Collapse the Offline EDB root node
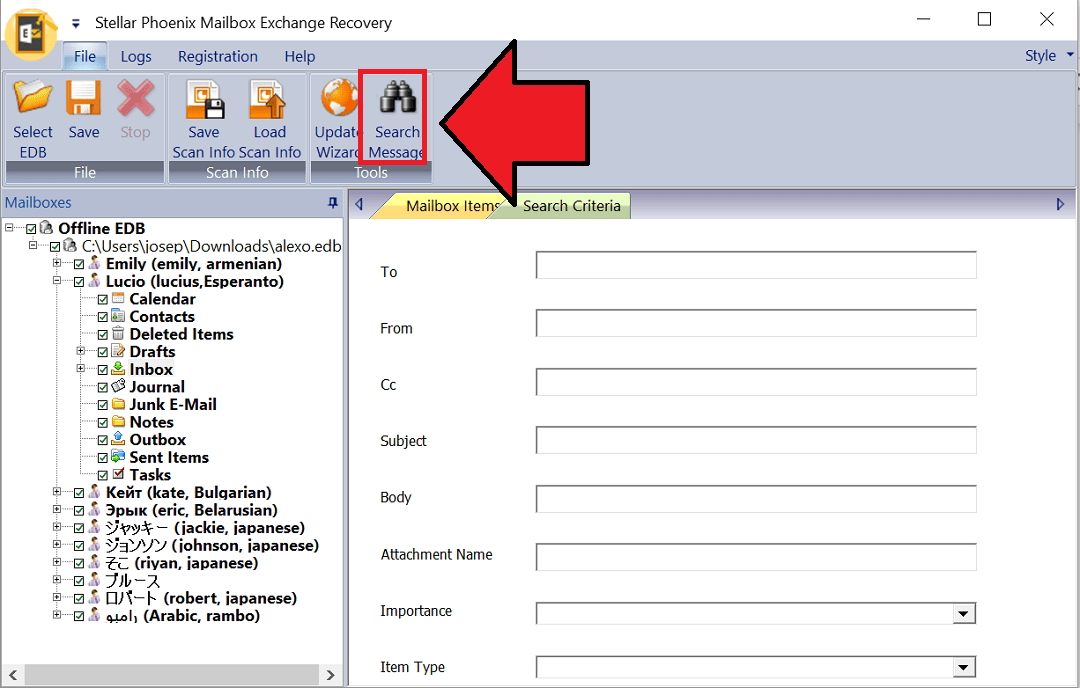Image resolution: width=1080 pixels, height=688 pixels. 10,227
